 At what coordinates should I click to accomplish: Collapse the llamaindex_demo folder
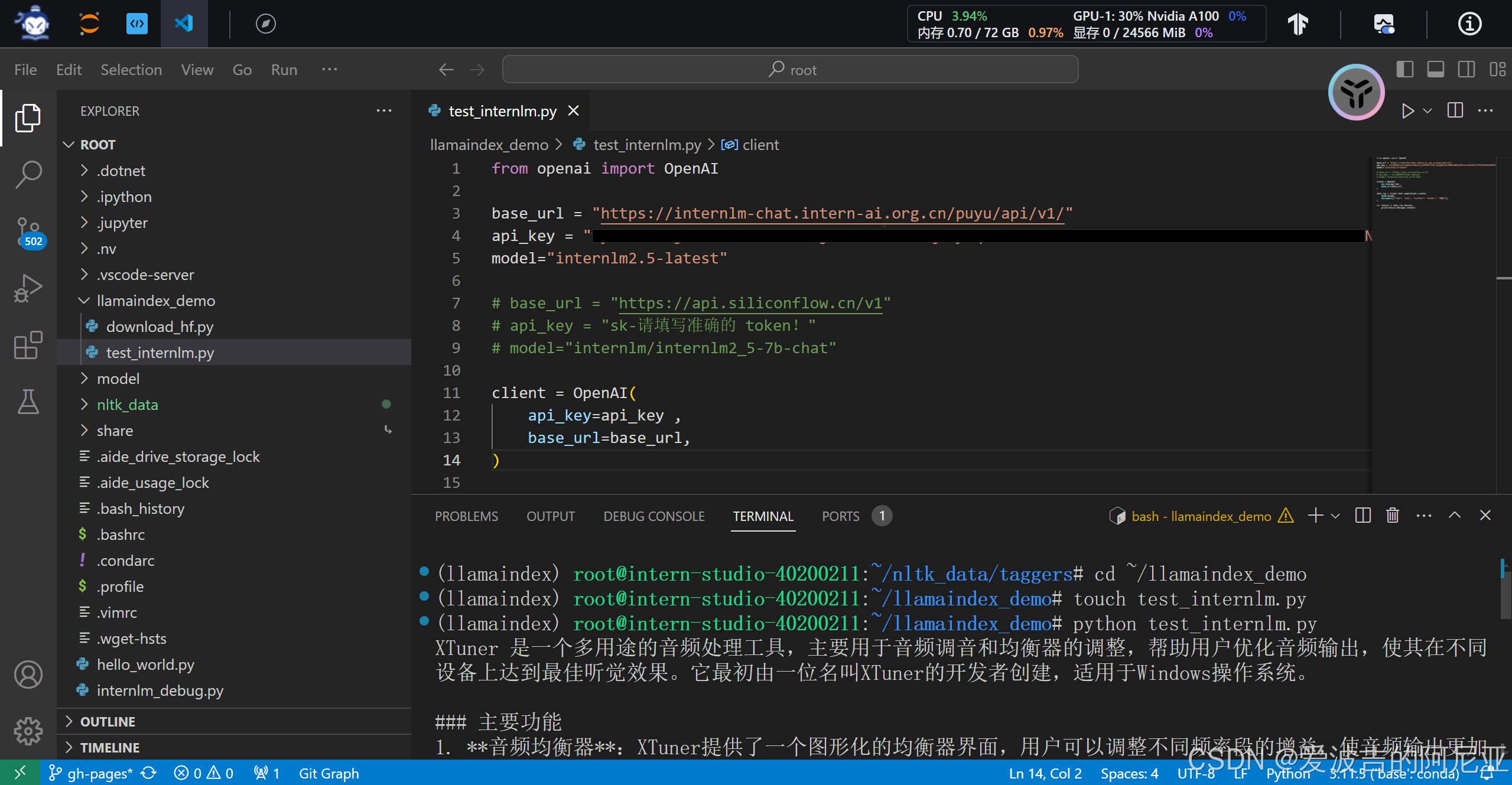pos(155,301)
